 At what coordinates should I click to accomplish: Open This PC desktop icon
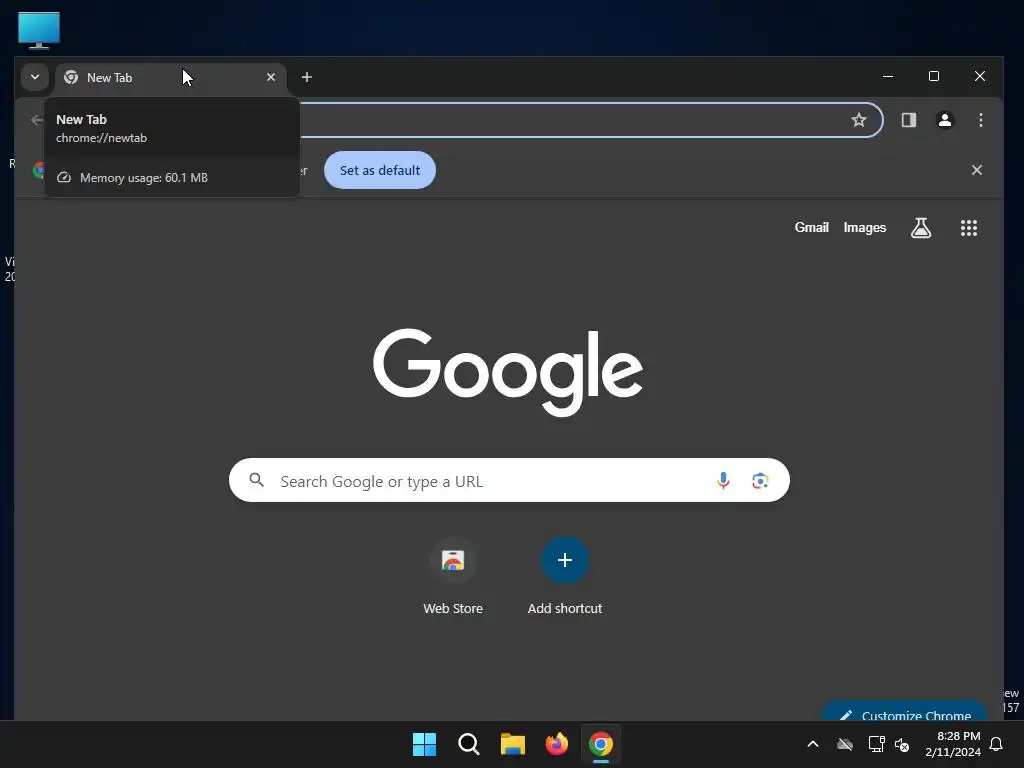39,30
